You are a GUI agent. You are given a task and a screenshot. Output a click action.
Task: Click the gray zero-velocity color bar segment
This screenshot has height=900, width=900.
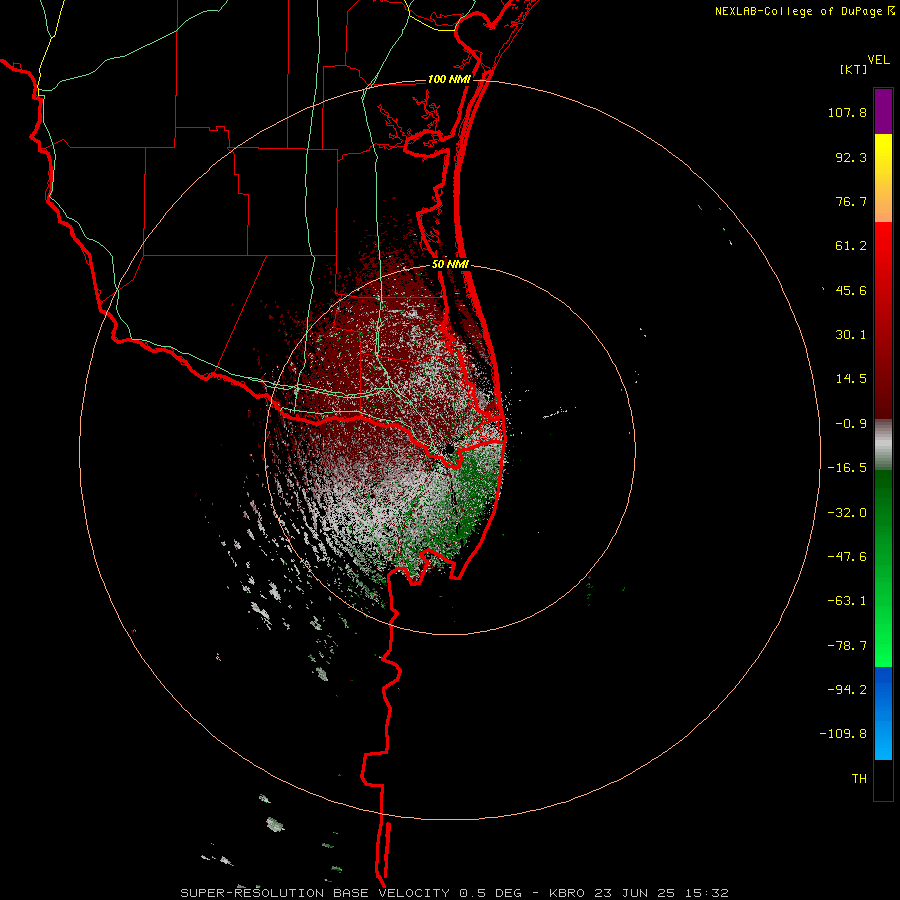coord(883,445)
